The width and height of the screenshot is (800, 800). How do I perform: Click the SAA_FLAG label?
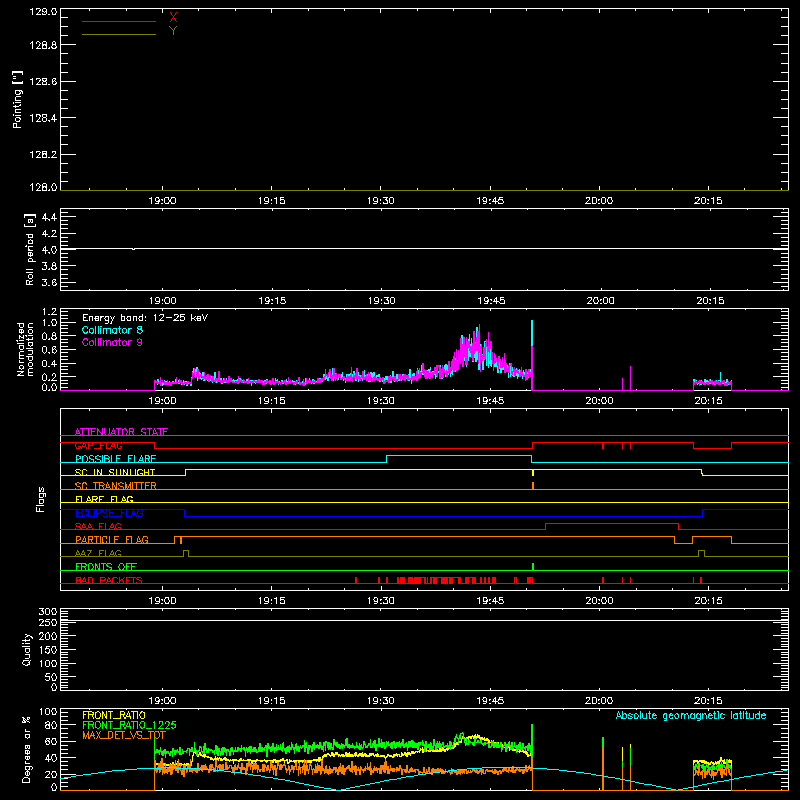click(98, 526)
